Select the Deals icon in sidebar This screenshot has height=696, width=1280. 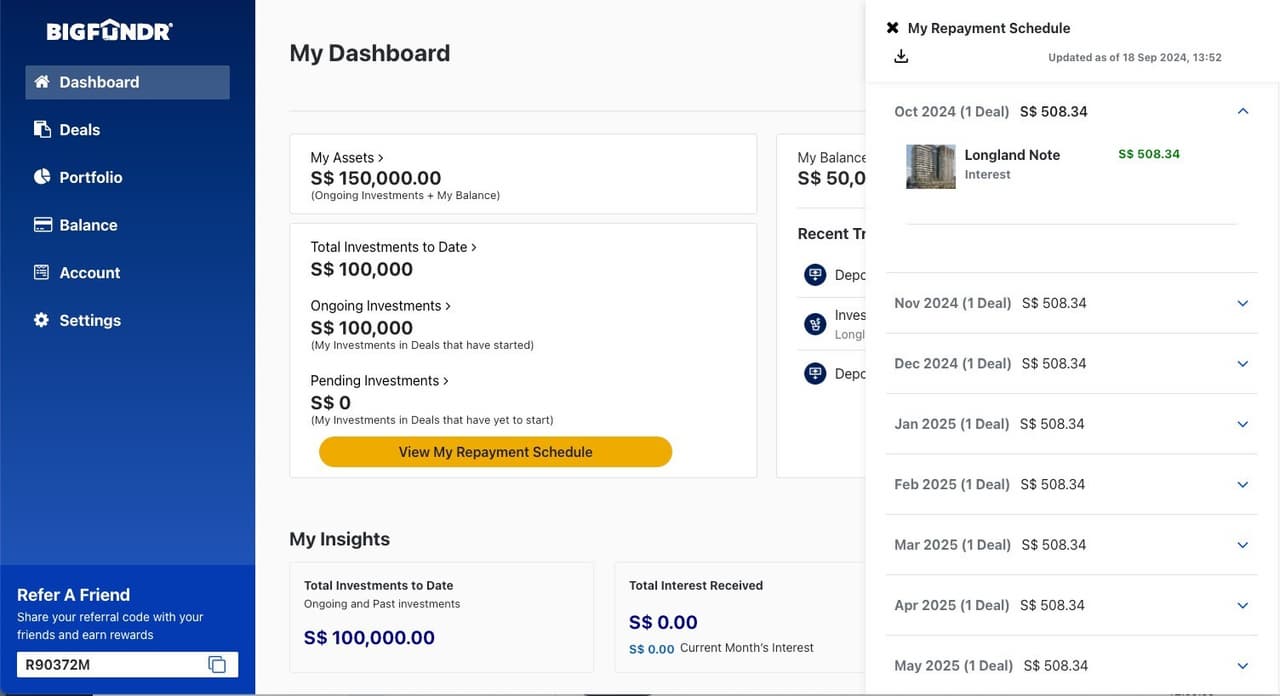(41, 129)
